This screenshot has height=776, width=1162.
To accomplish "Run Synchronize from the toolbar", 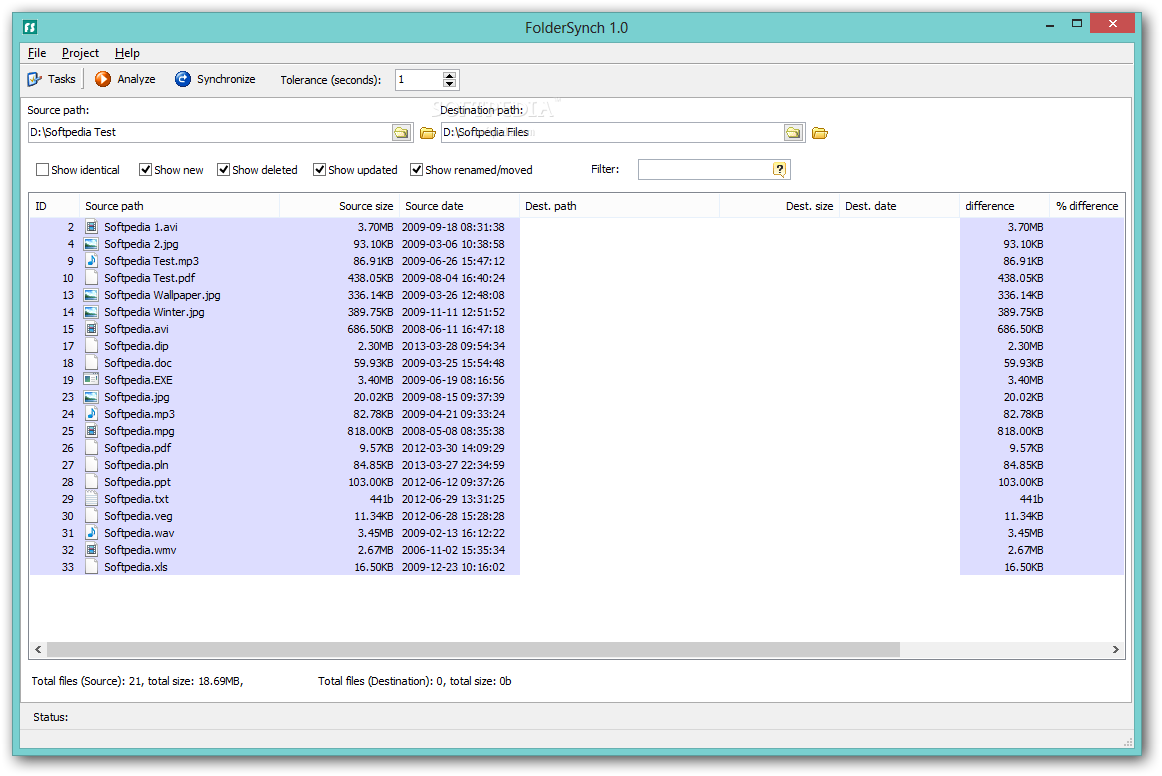I will coord(215,79).
